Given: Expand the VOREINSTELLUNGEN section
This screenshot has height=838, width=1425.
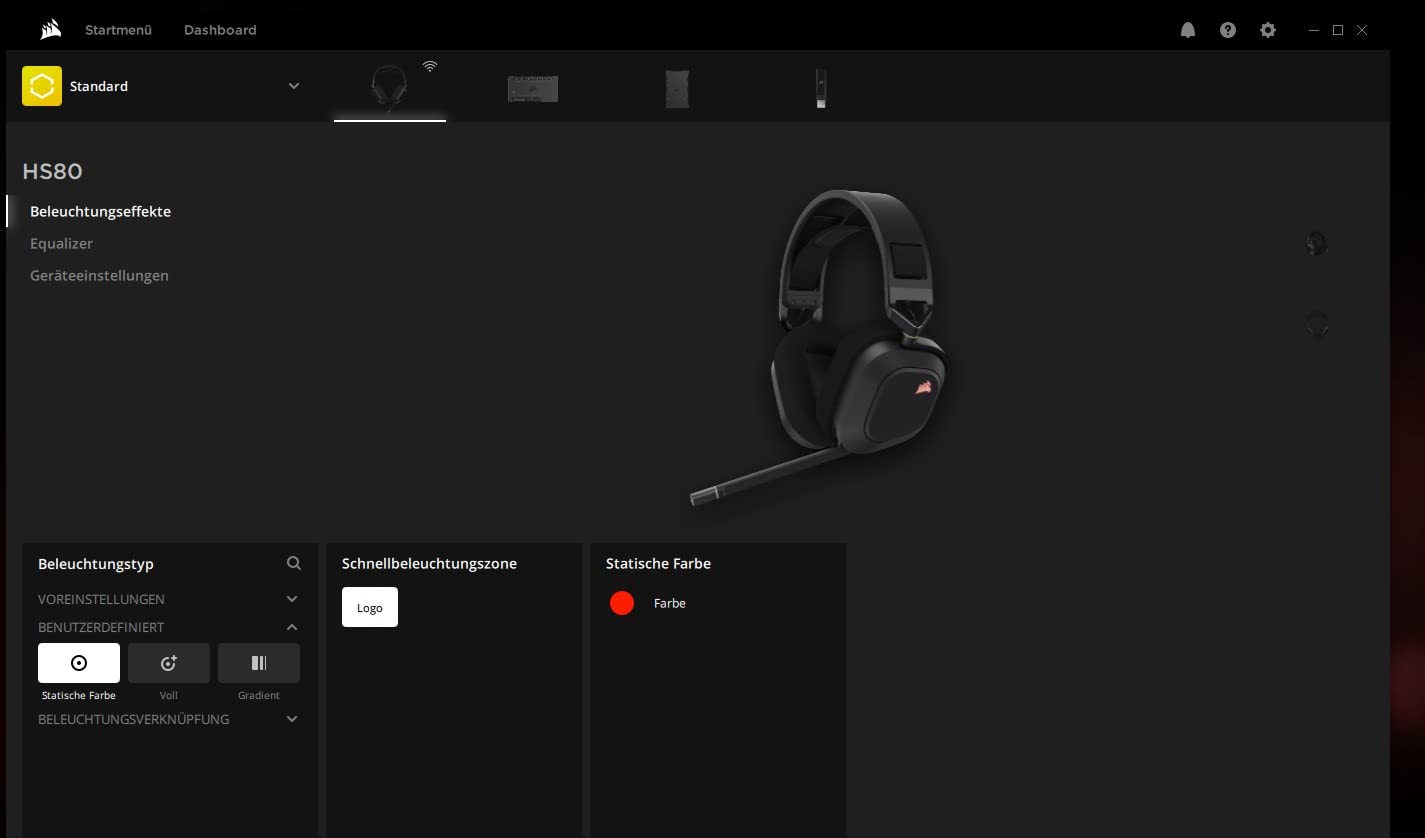Looking at the screenshot, I should click(168, 599).
